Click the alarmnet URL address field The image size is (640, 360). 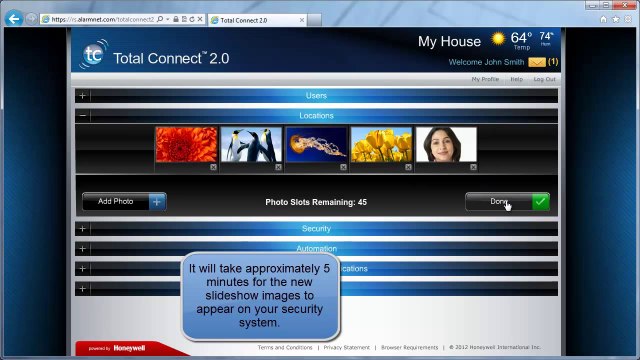tap(102, 19)
